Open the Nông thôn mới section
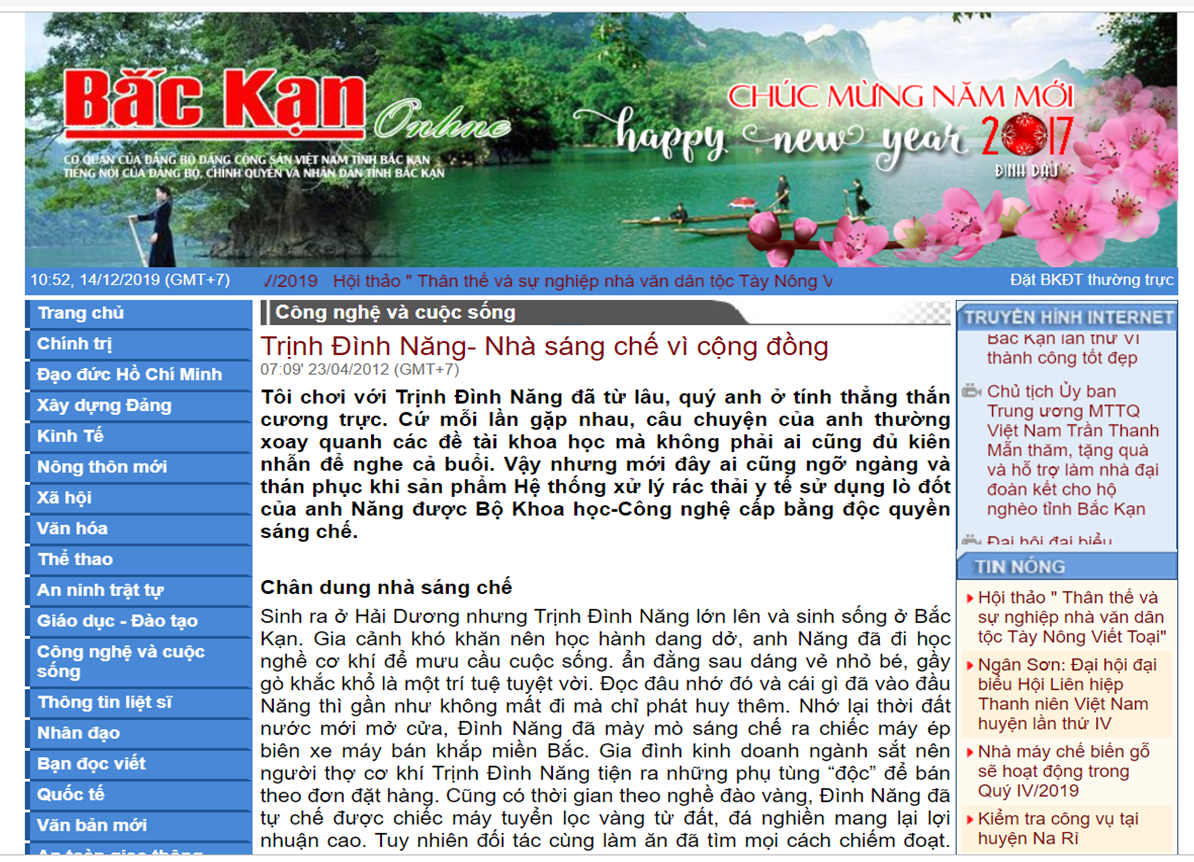This screenshot has height=862, width=1194. pyautogui.click(x=102, y=468)
